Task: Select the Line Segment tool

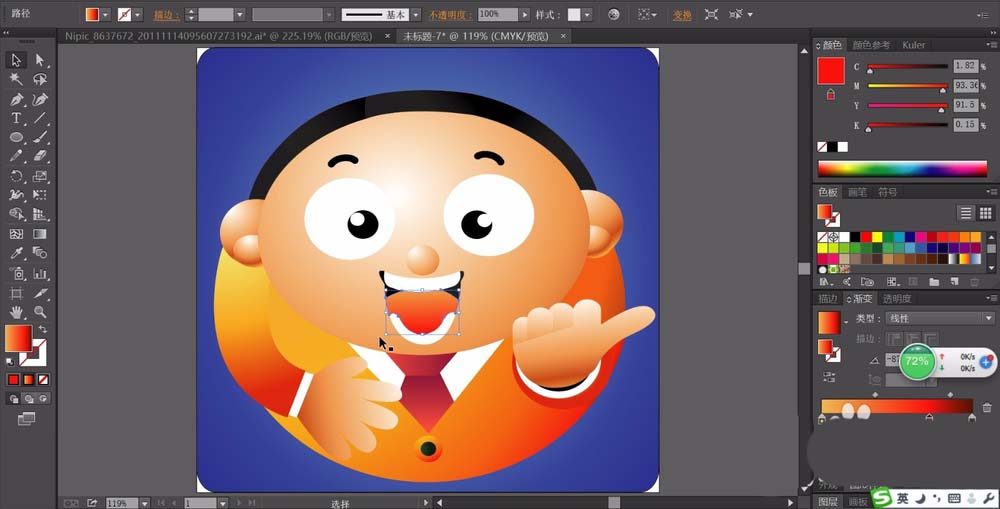Action: pyautogui.click(x=40, y=118)
